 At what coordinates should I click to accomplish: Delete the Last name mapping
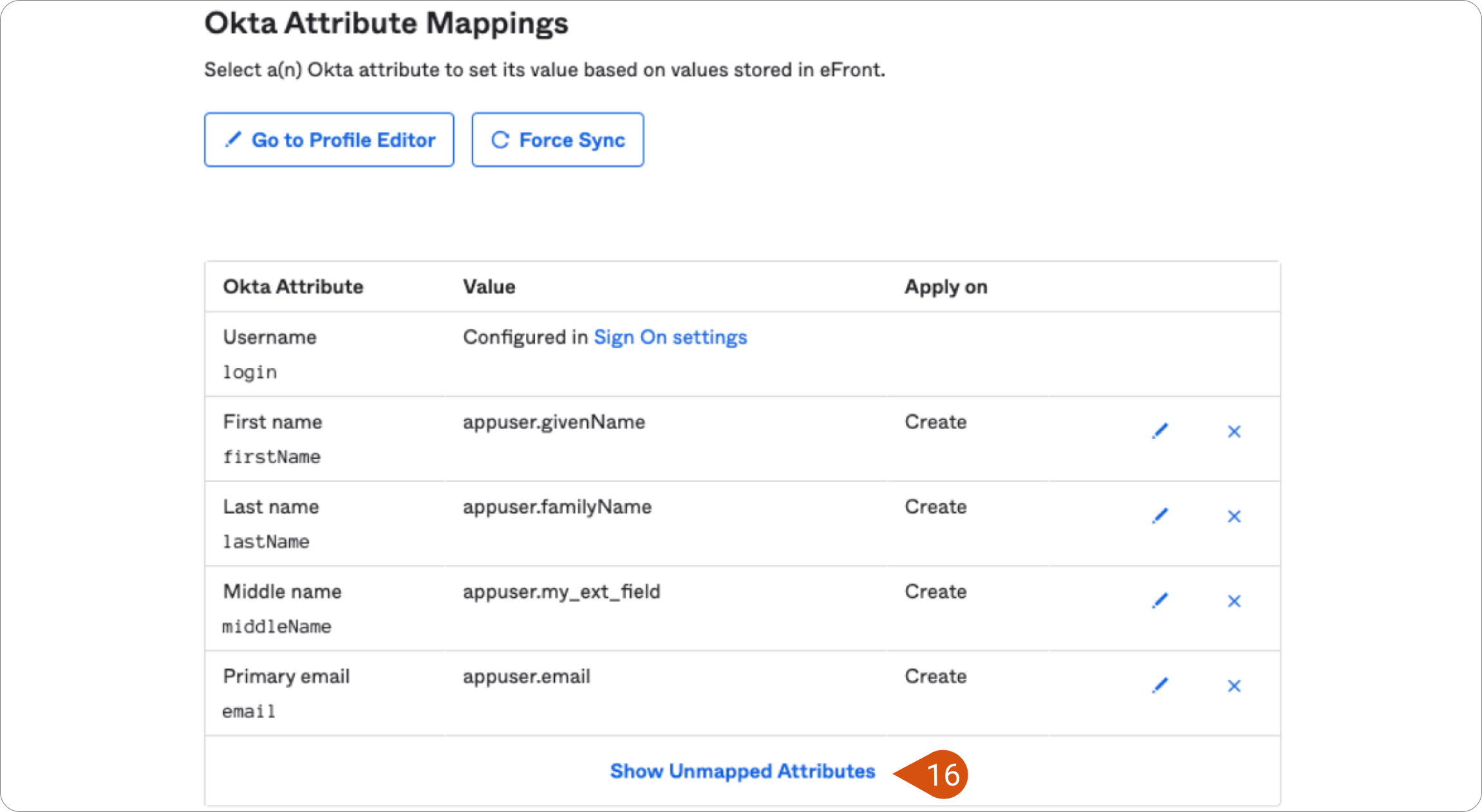coord(1234,517)
